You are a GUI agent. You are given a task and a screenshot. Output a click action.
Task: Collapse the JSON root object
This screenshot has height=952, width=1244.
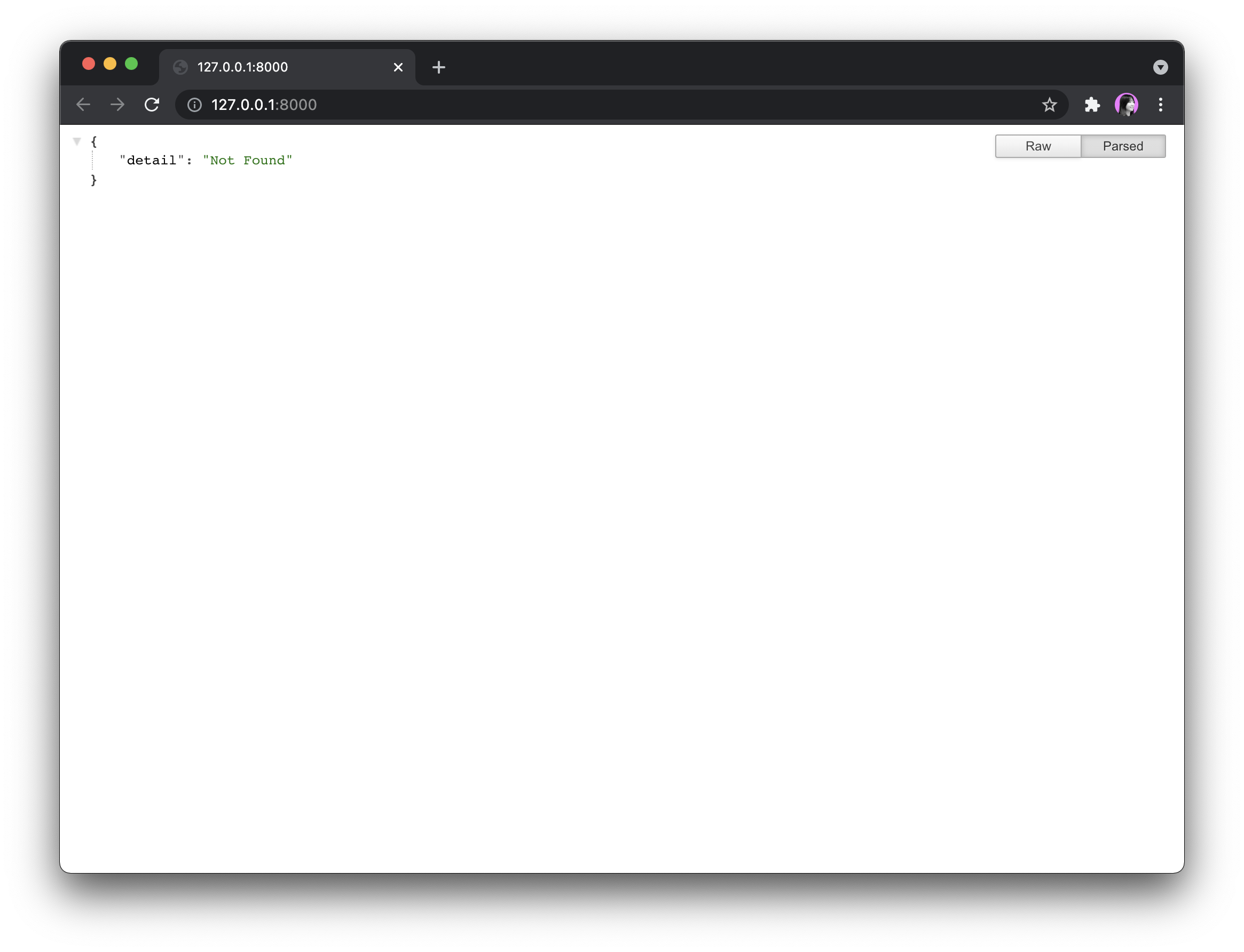(77, 141)
